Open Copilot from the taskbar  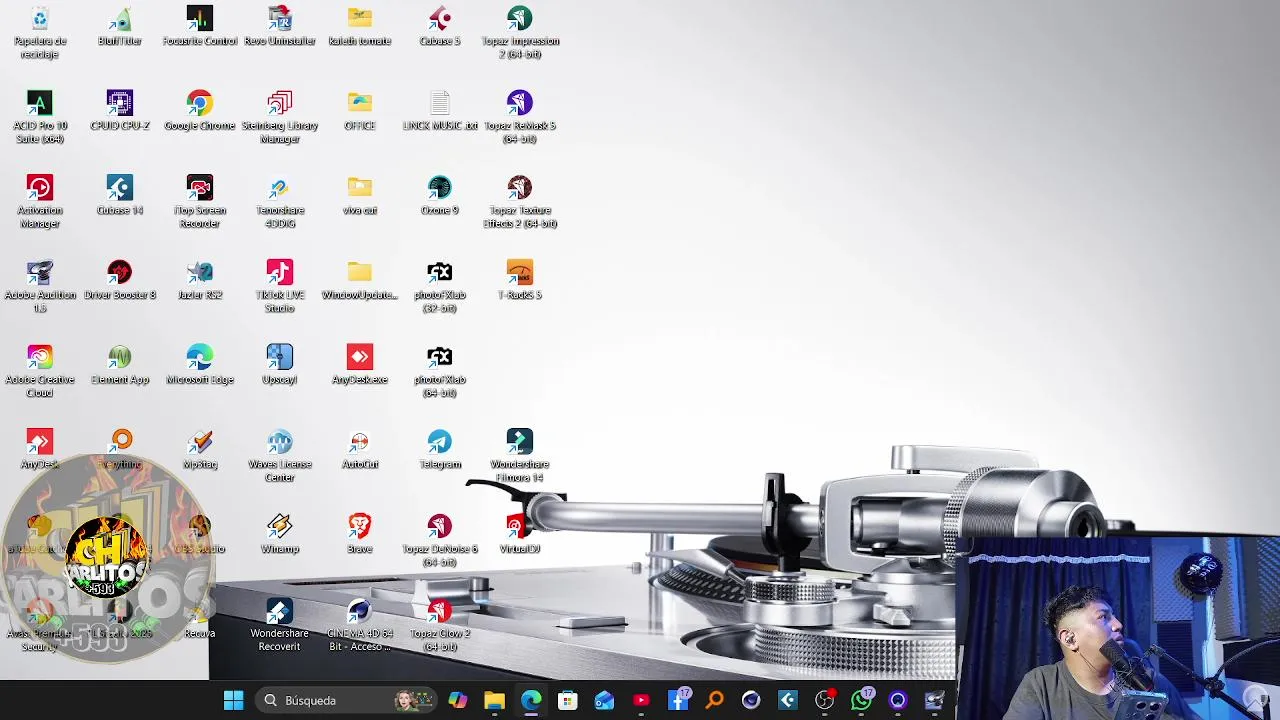pyautogui.click(x=458, y=700)
